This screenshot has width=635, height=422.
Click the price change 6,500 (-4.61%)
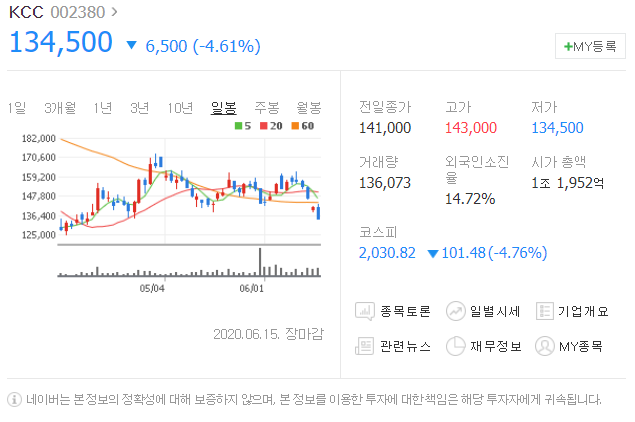tap(203, 46)
